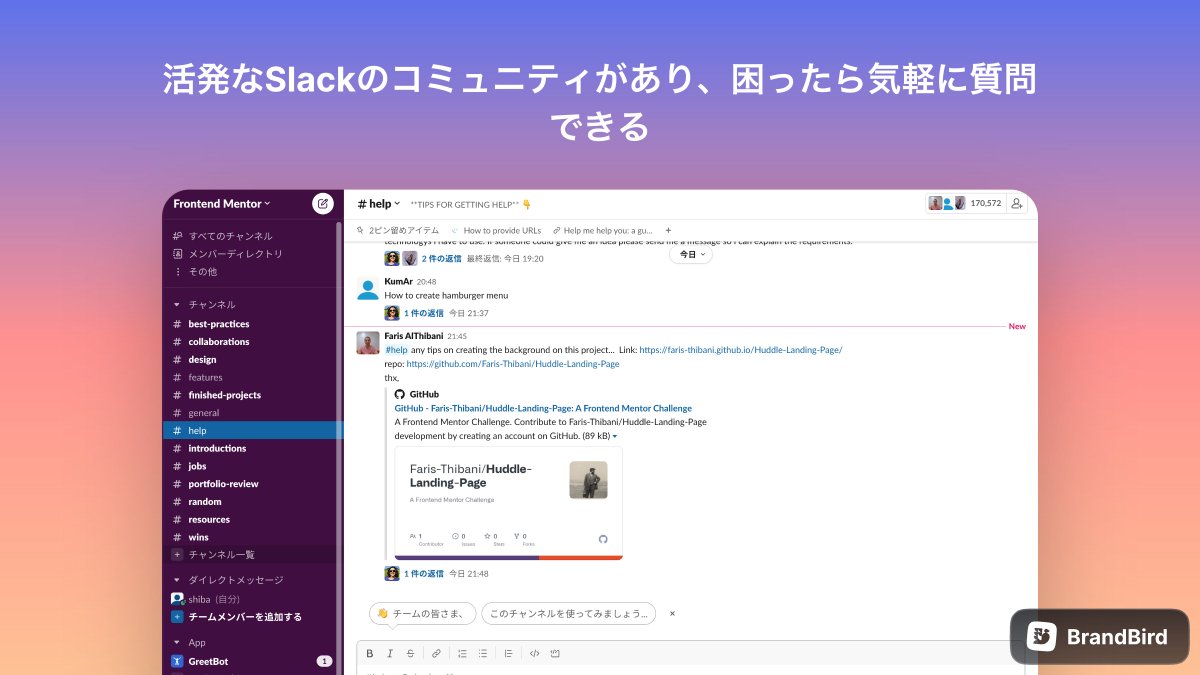Collapse the App section in sidebar
The width and height of the screenshot is (1200, 675).
[x=177, y=643]
